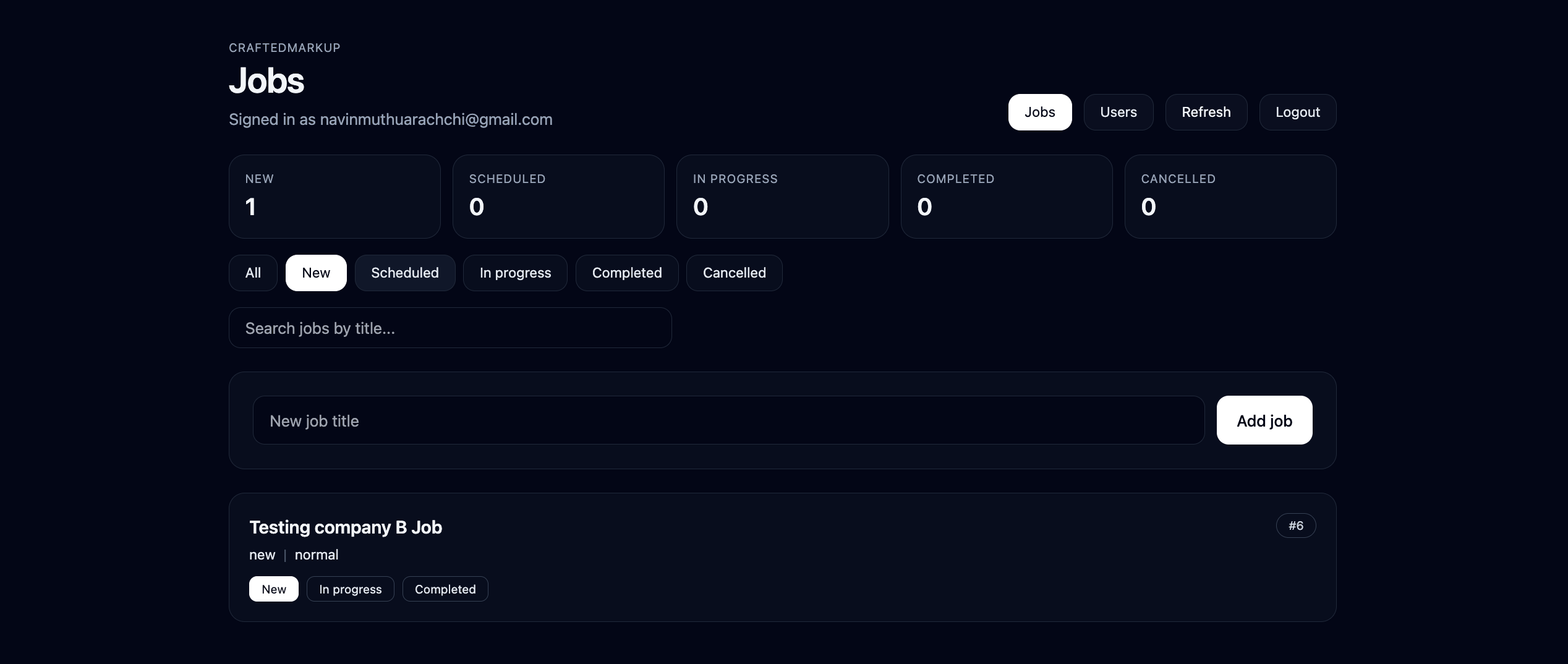
Task: Click the New job title input
Action: (x=728, y=420)
